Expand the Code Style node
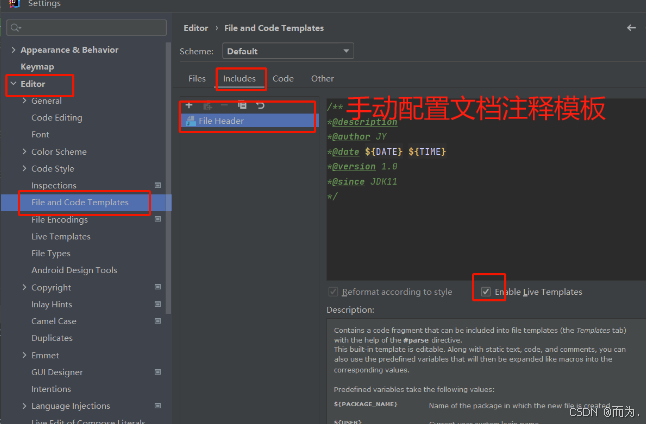Image resolution: width=646 pixels, height=424 pixels. click(x=24, y=169)
